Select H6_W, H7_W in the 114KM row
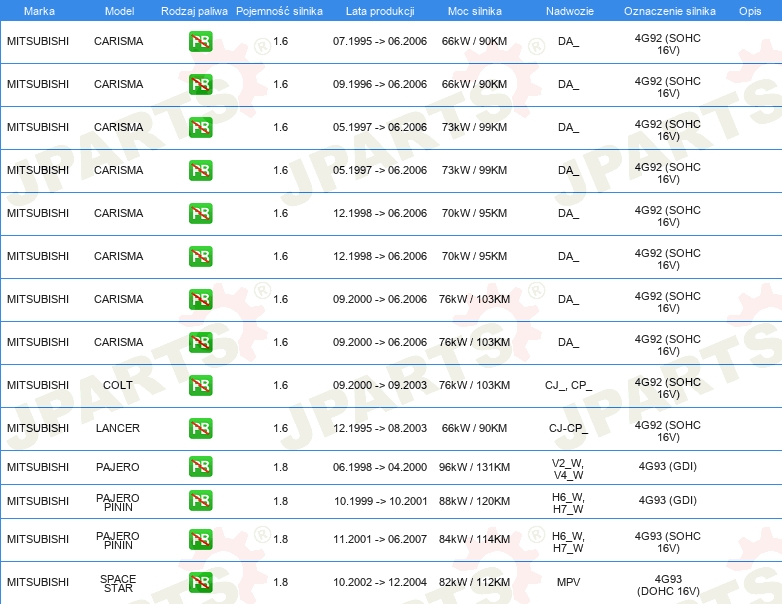Screen dimensions: 782x604 click(x=568, y=542)
